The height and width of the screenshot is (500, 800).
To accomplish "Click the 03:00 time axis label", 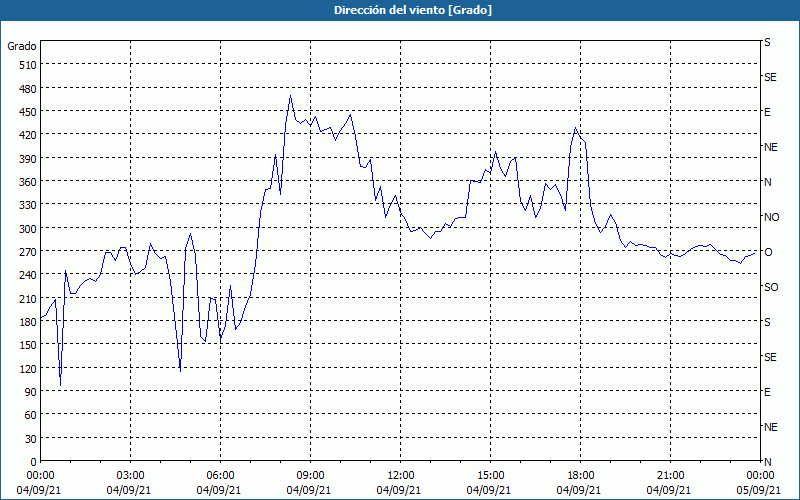I will pos(131,476).
